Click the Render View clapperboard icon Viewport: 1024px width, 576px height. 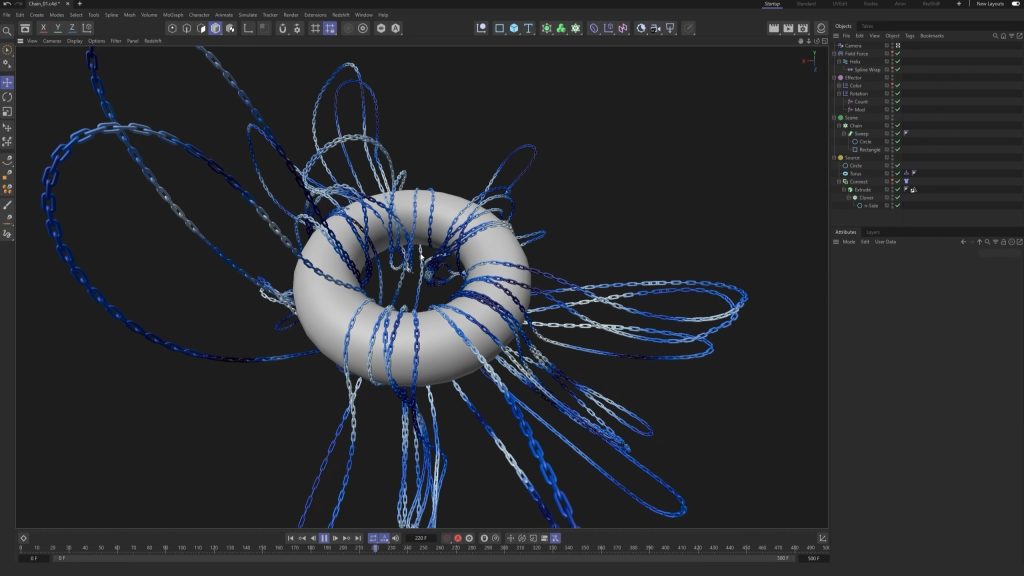[774, 28]
